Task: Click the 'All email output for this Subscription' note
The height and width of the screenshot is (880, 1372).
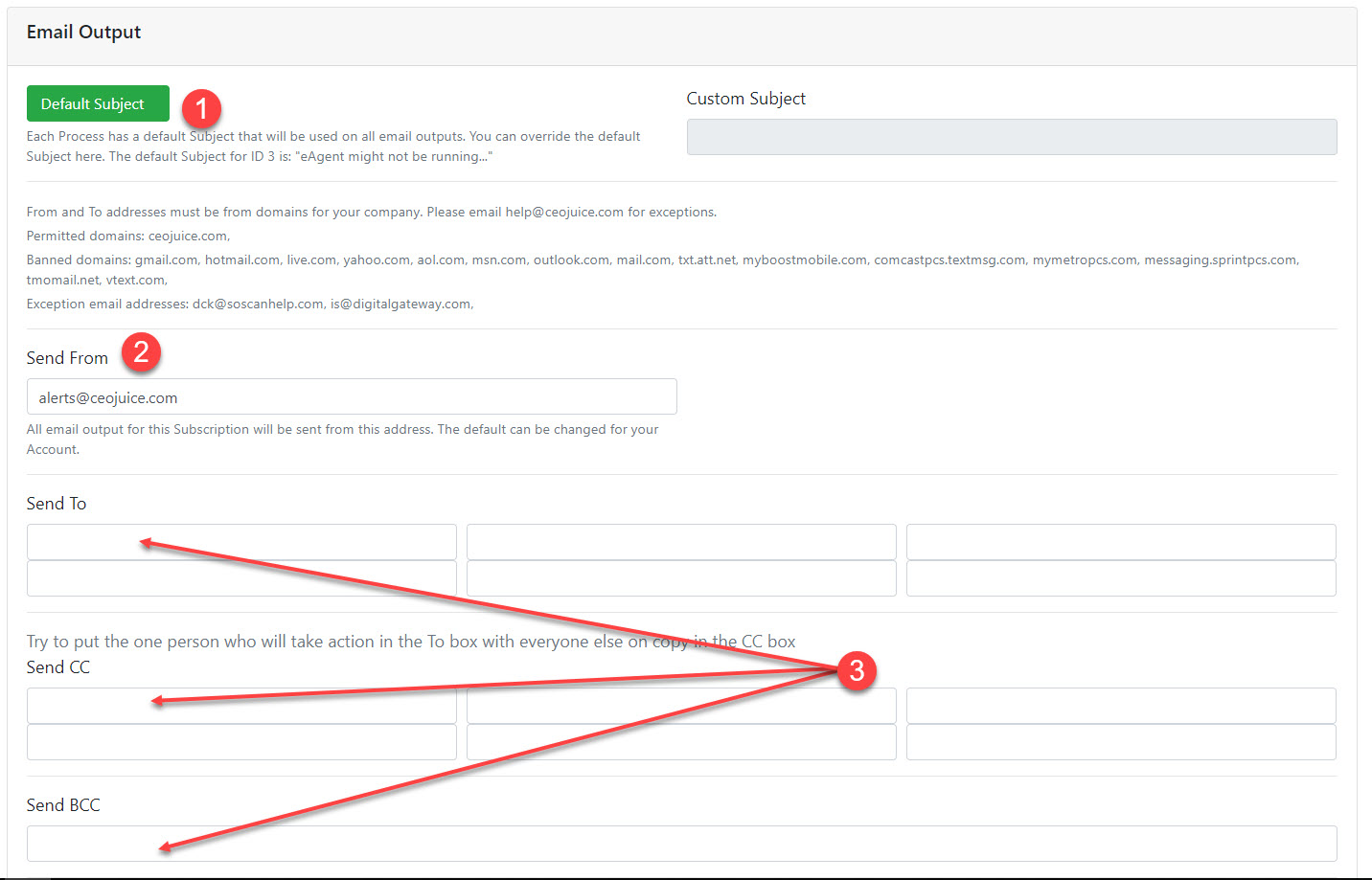Action: [x=342, y=440]
